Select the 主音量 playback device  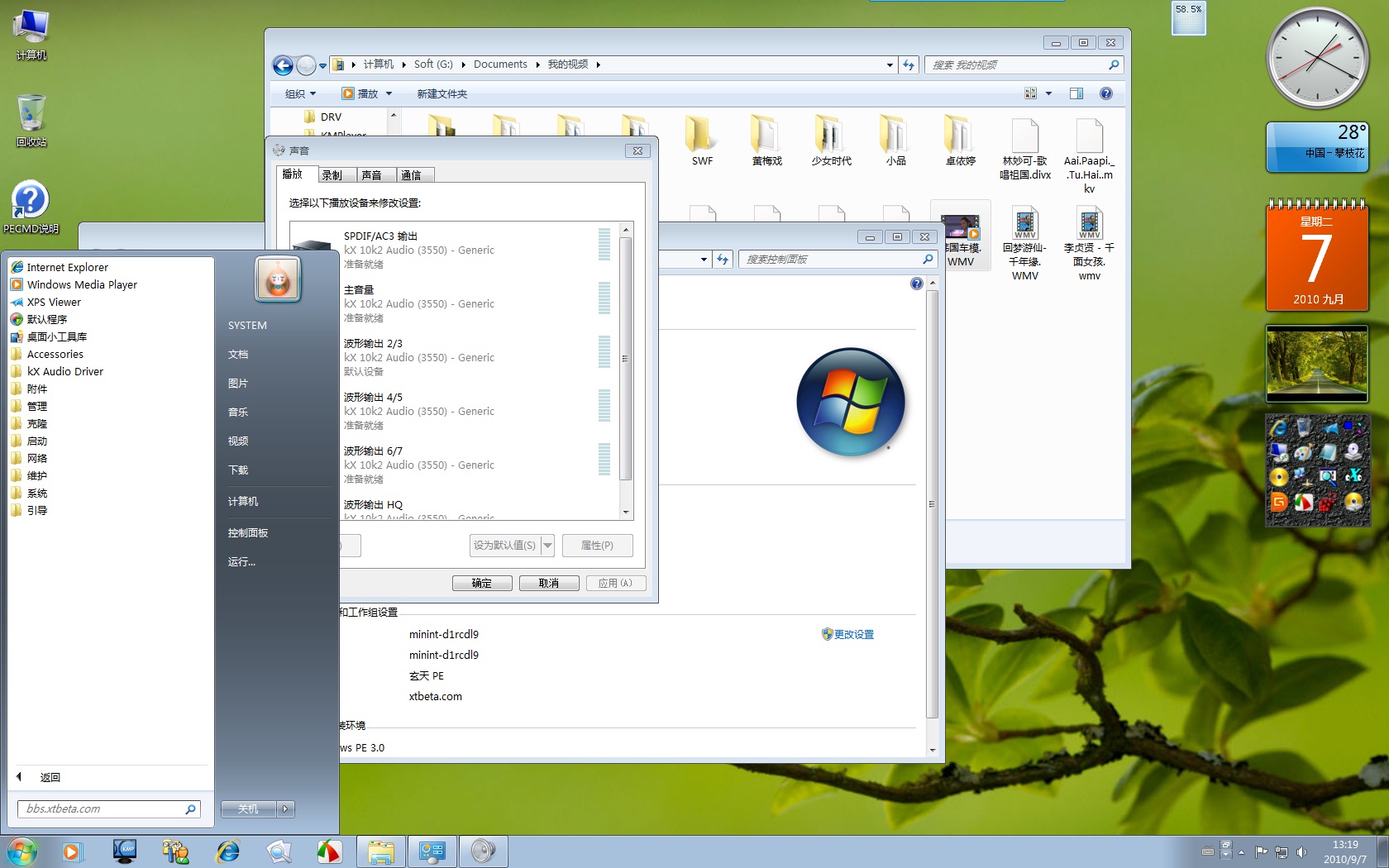(454, 303)
